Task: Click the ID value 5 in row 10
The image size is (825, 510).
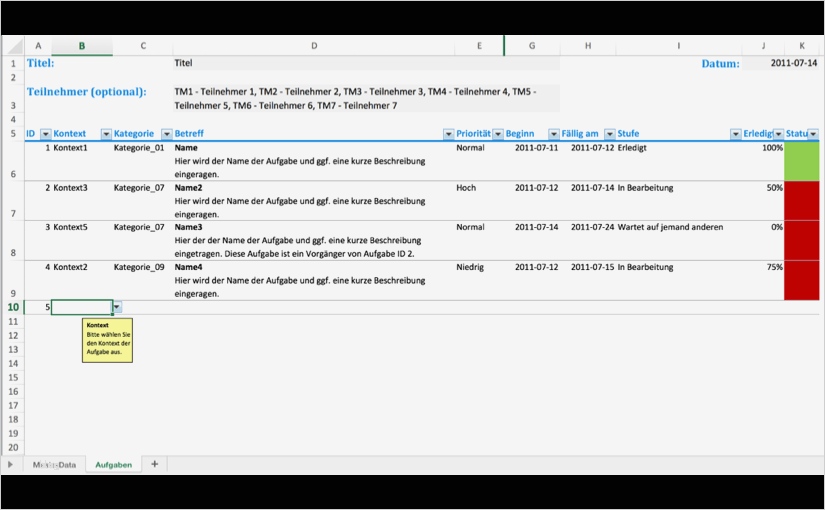Action: tap(38, 307)
